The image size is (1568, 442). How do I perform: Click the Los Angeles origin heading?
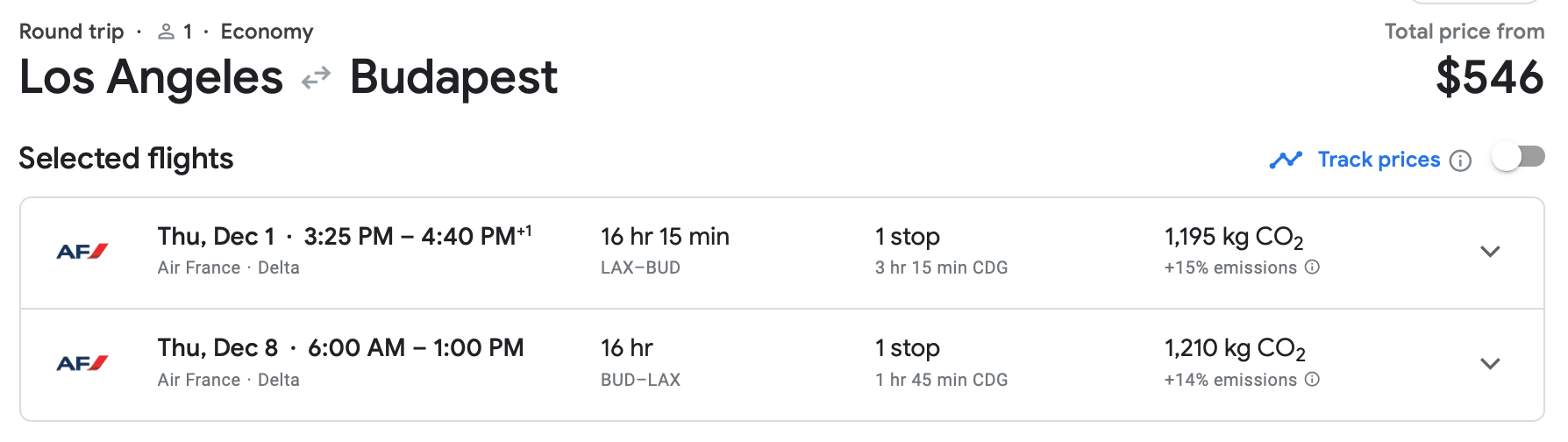click(151, 77)
